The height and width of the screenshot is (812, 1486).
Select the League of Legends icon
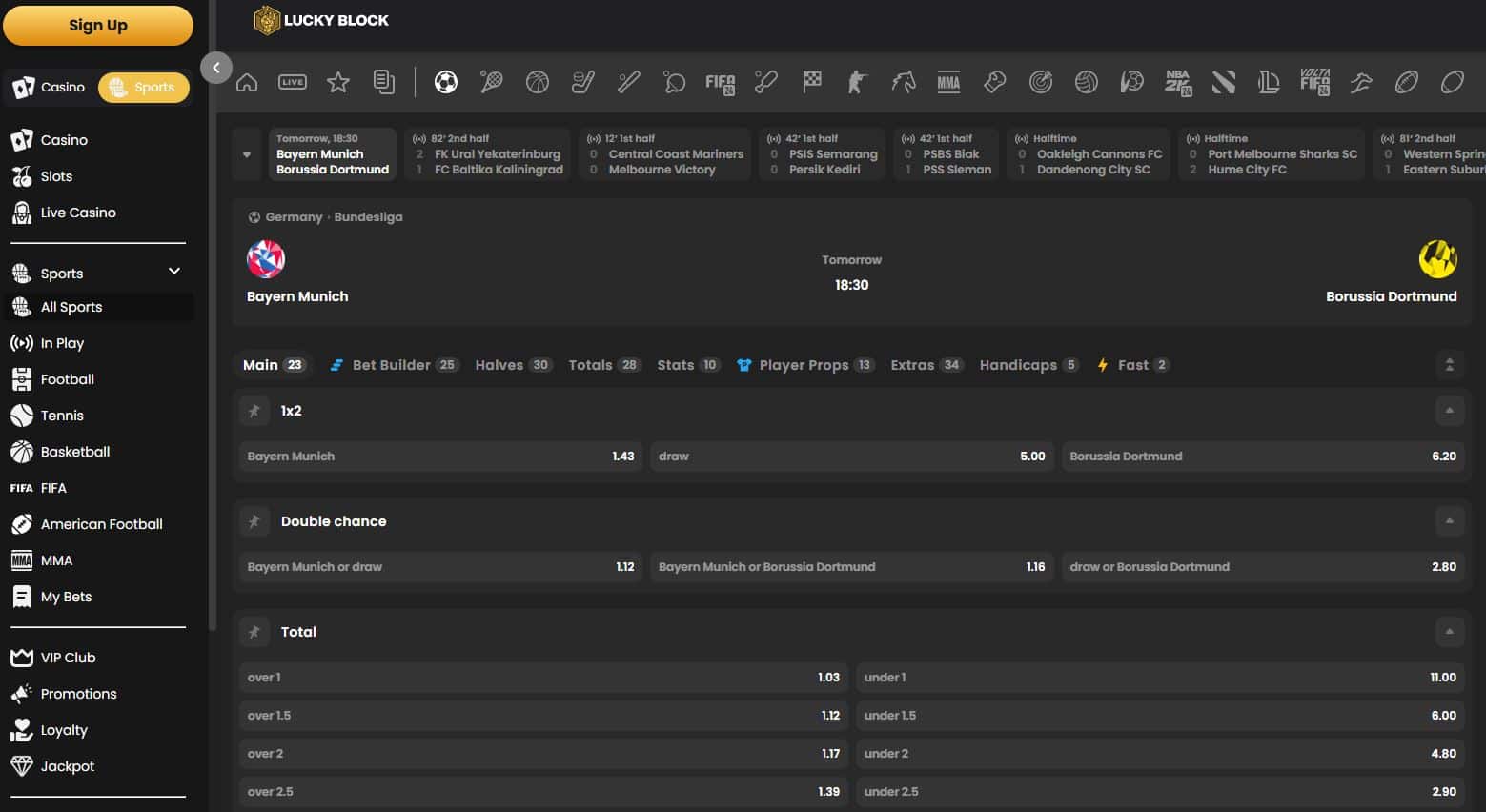pos(1270,83)
